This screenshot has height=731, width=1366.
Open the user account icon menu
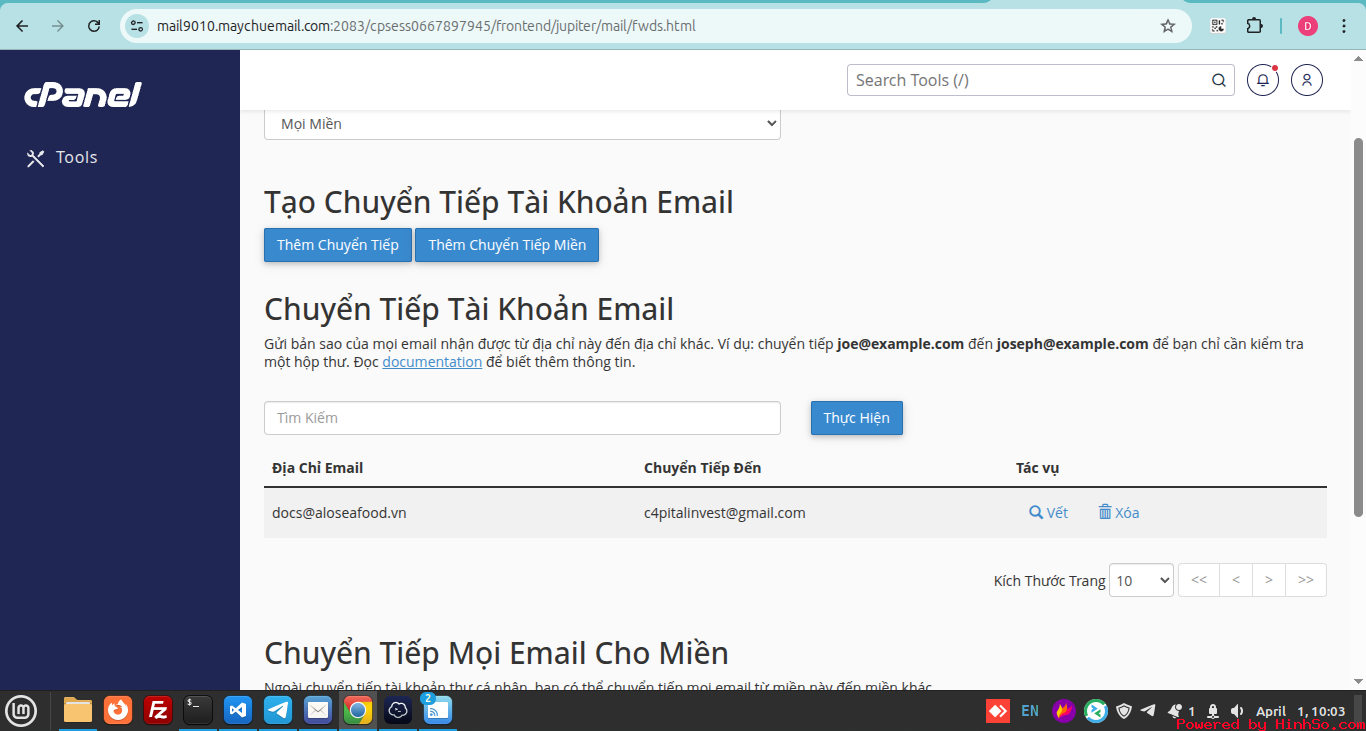click(x=1306, y=80)
